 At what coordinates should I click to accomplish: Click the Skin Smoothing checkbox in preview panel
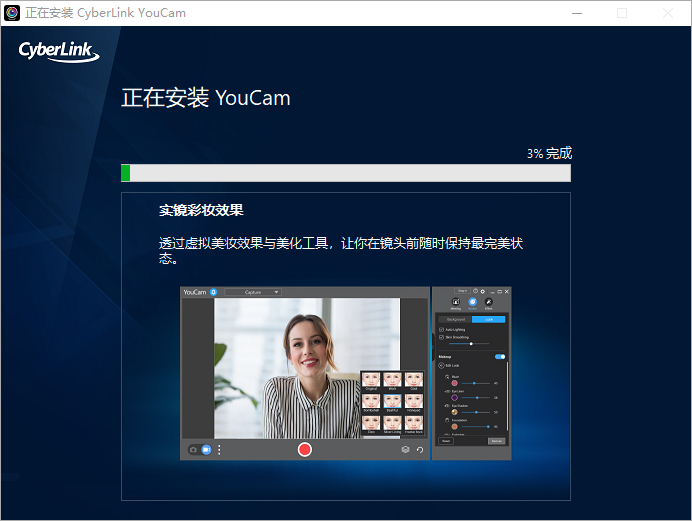coord(441,337)
